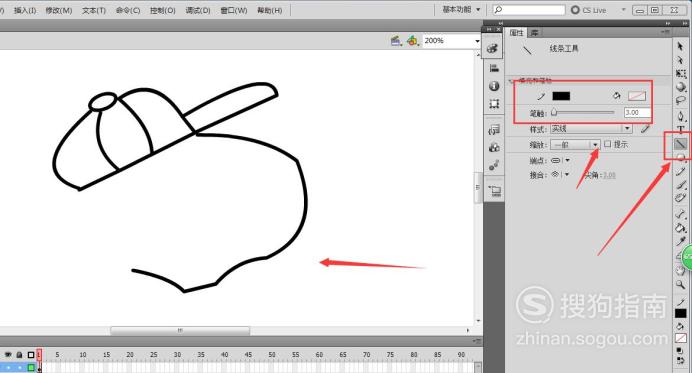
Task: Open the 调试(D) menu
Action: point(198,10)
